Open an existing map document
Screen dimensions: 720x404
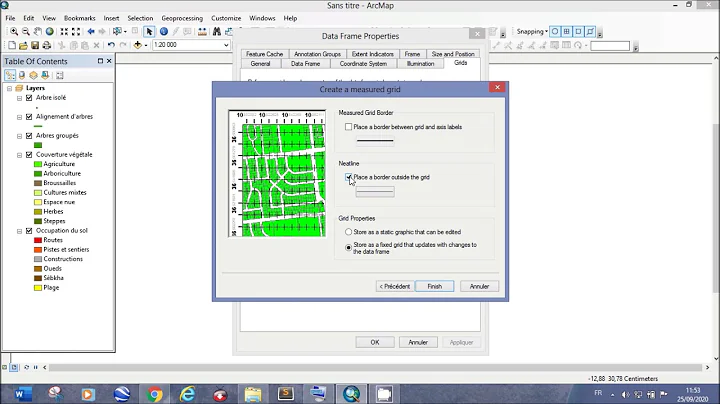point(23,45)
